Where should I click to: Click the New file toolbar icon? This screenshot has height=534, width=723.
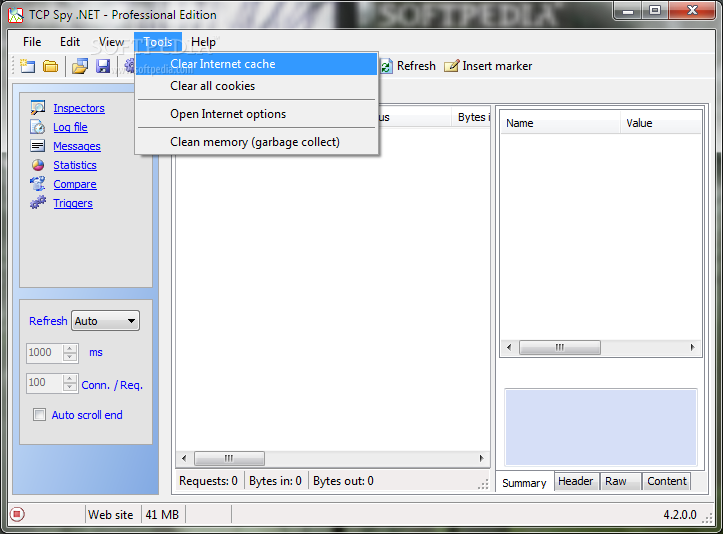[x=28, y=66]
